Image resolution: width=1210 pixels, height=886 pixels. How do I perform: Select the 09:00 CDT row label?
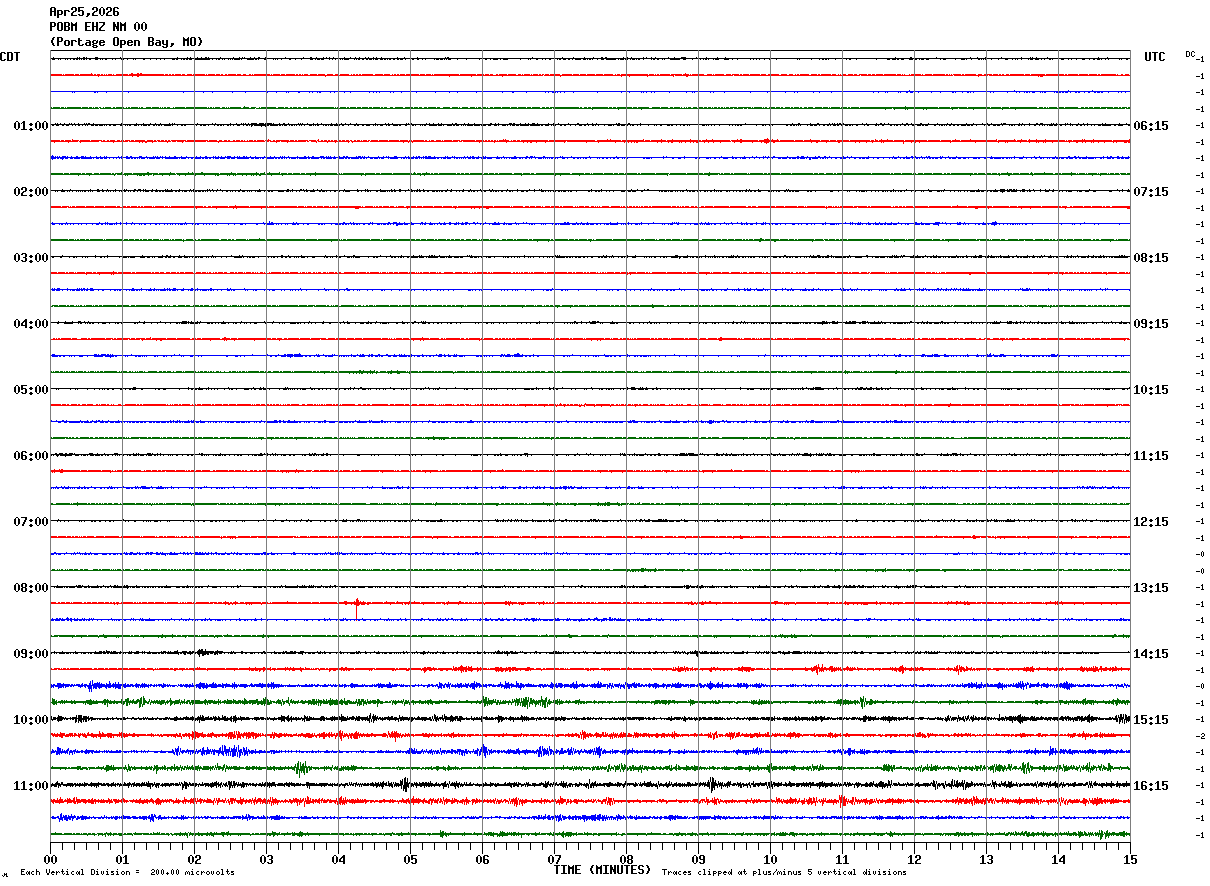[31, 654]
